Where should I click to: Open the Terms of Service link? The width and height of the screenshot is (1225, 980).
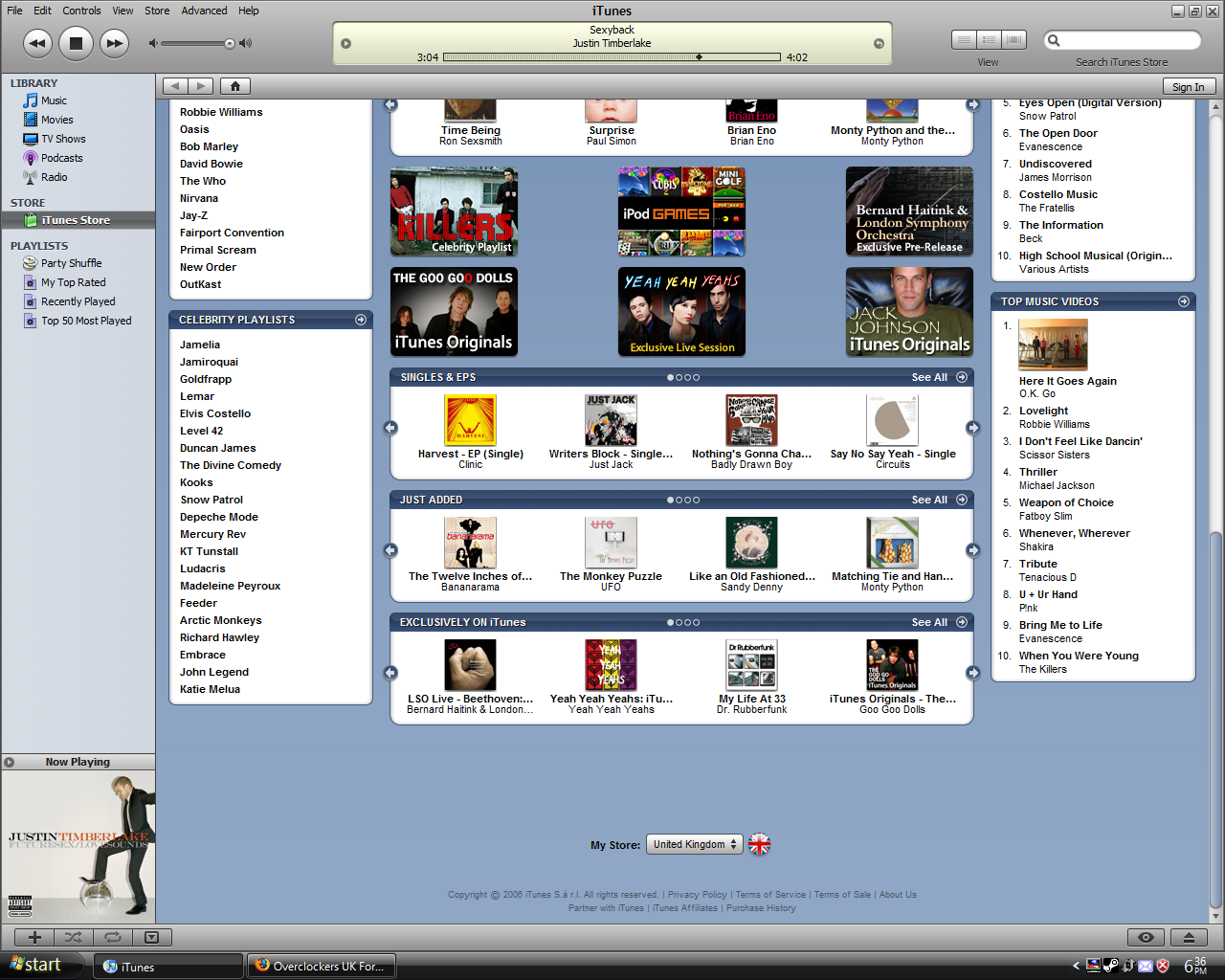(770, 895)
